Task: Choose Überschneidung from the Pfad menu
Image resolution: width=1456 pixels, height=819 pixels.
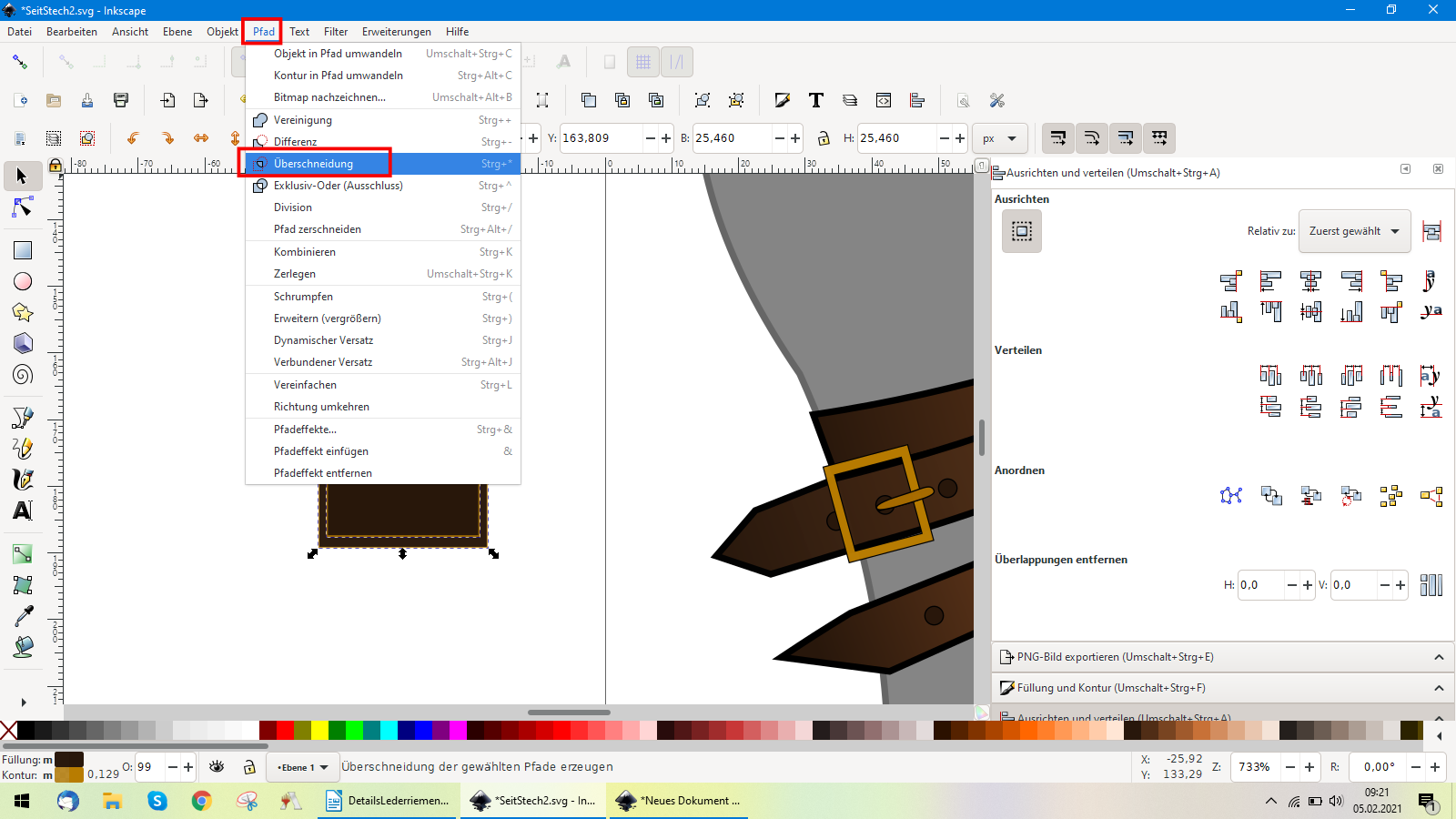Action: coord(314,164)
